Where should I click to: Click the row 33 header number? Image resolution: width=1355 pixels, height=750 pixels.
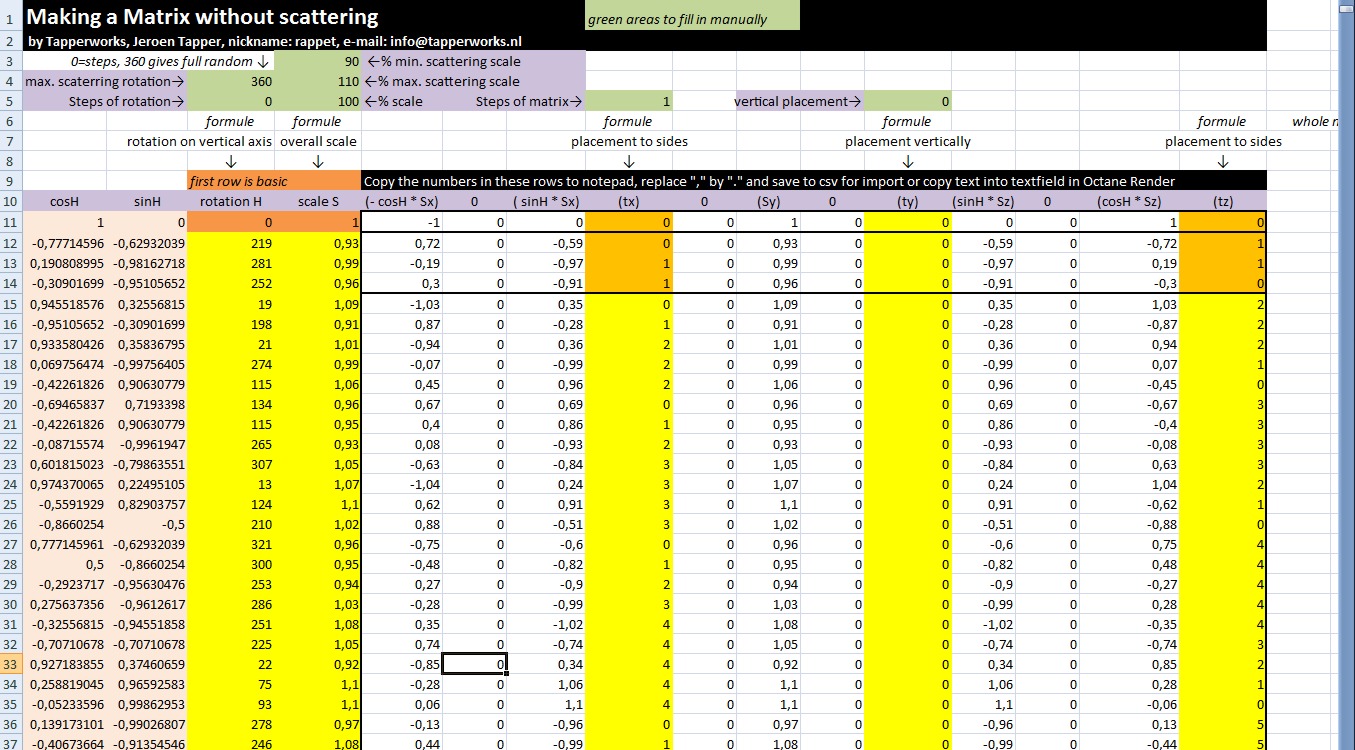[10, 663]
